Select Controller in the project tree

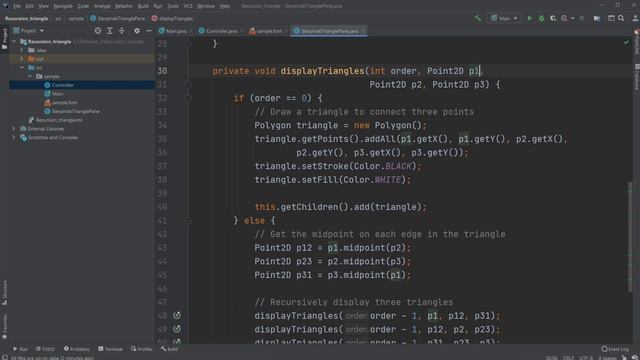(x=62, y=85)
